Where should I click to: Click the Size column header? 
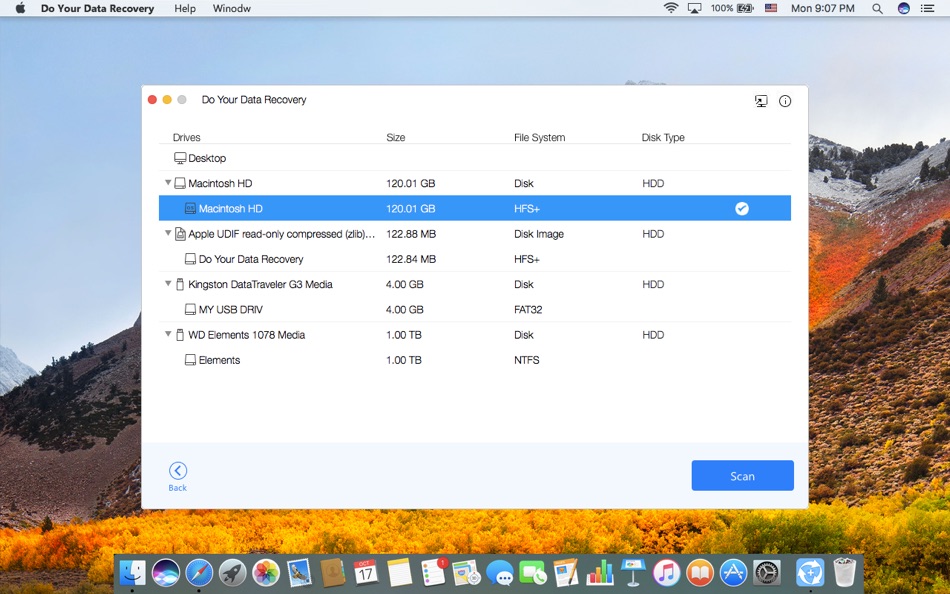[396, 138]
